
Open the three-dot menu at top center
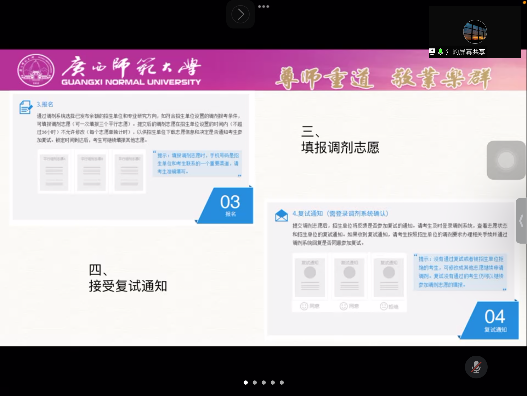click(264, 6)
